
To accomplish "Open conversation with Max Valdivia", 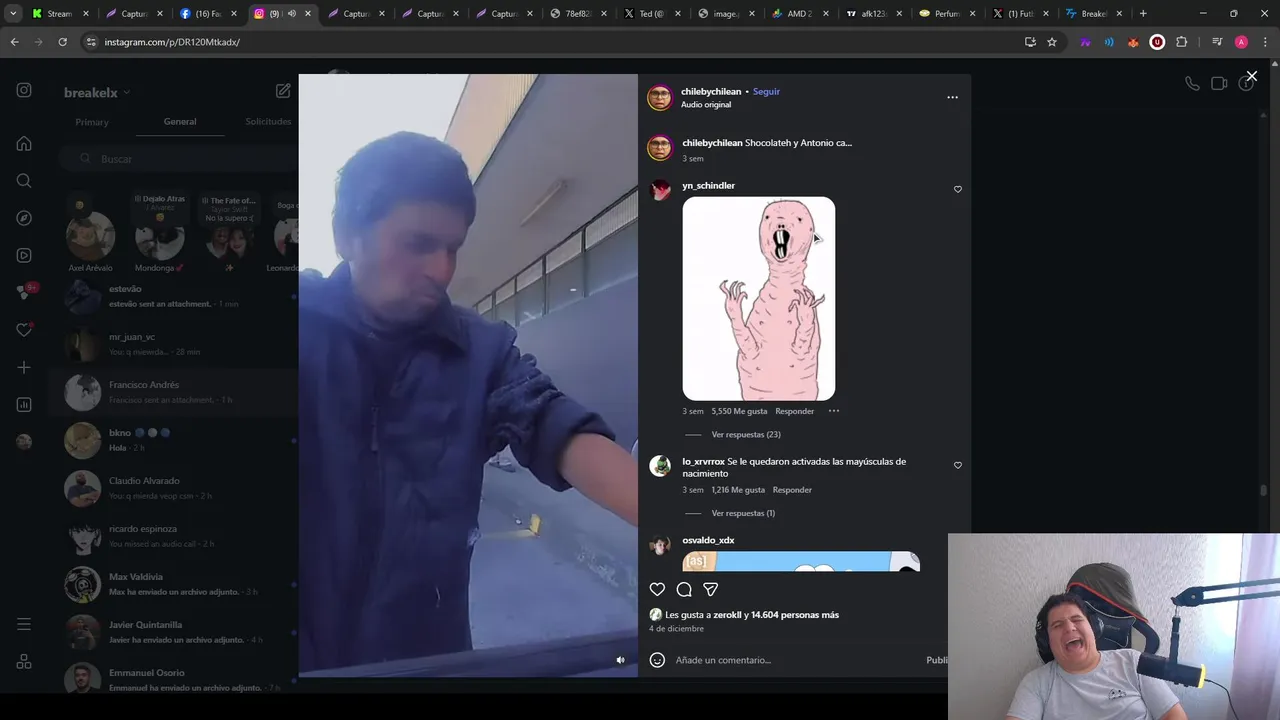I will (175, 584).
